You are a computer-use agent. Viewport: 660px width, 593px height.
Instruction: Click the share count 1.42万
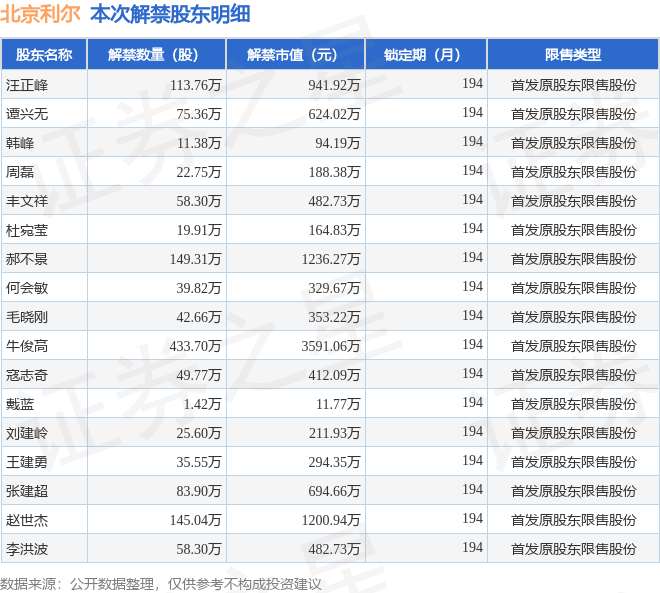[202, 404]
